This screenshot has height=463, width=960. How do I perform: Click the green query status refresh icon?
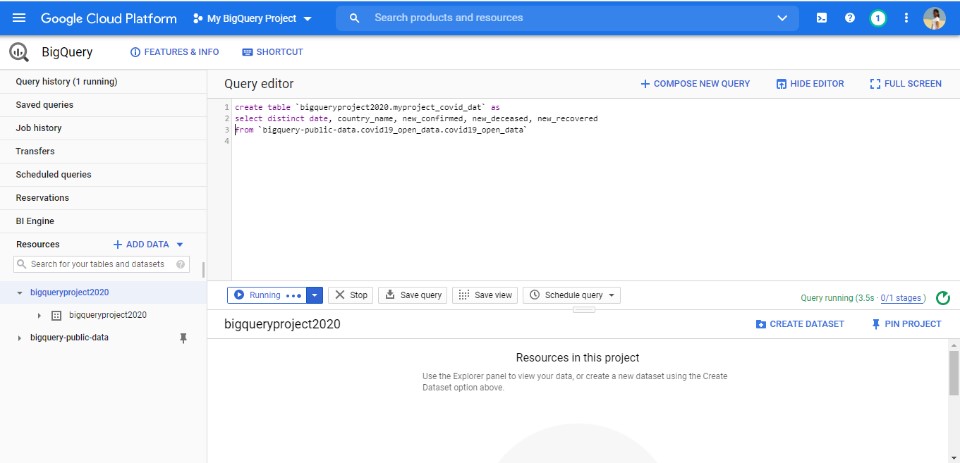tap(943, 298)
